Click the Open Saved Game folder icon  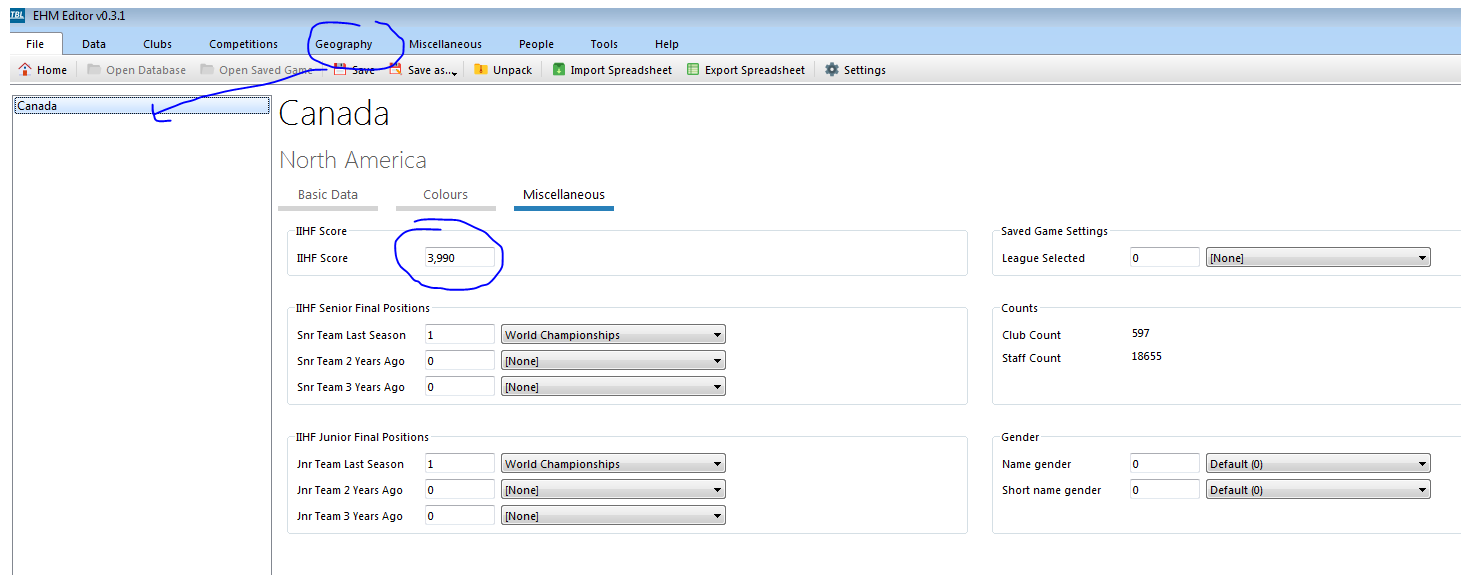click(207, 70)
